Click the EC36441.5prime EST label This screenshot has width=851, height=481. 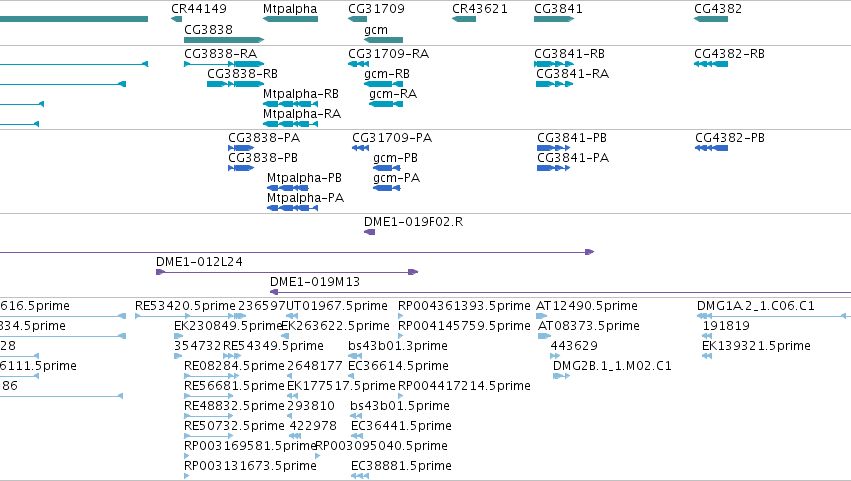[401, 427]
